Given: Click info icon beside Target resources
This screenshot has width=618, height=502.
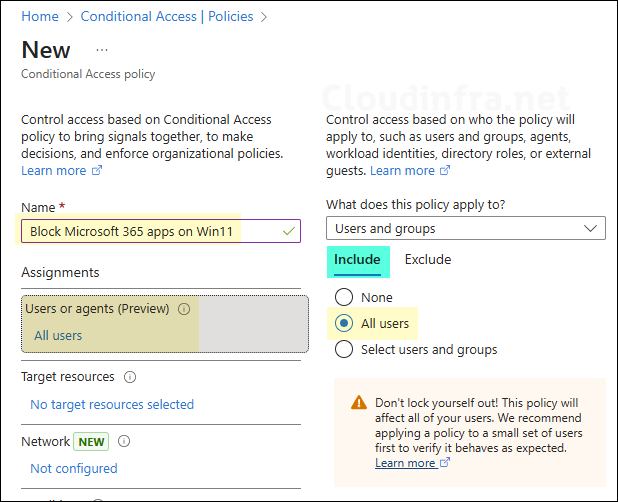Looking at the screenshot, I should tap(131, 377).
